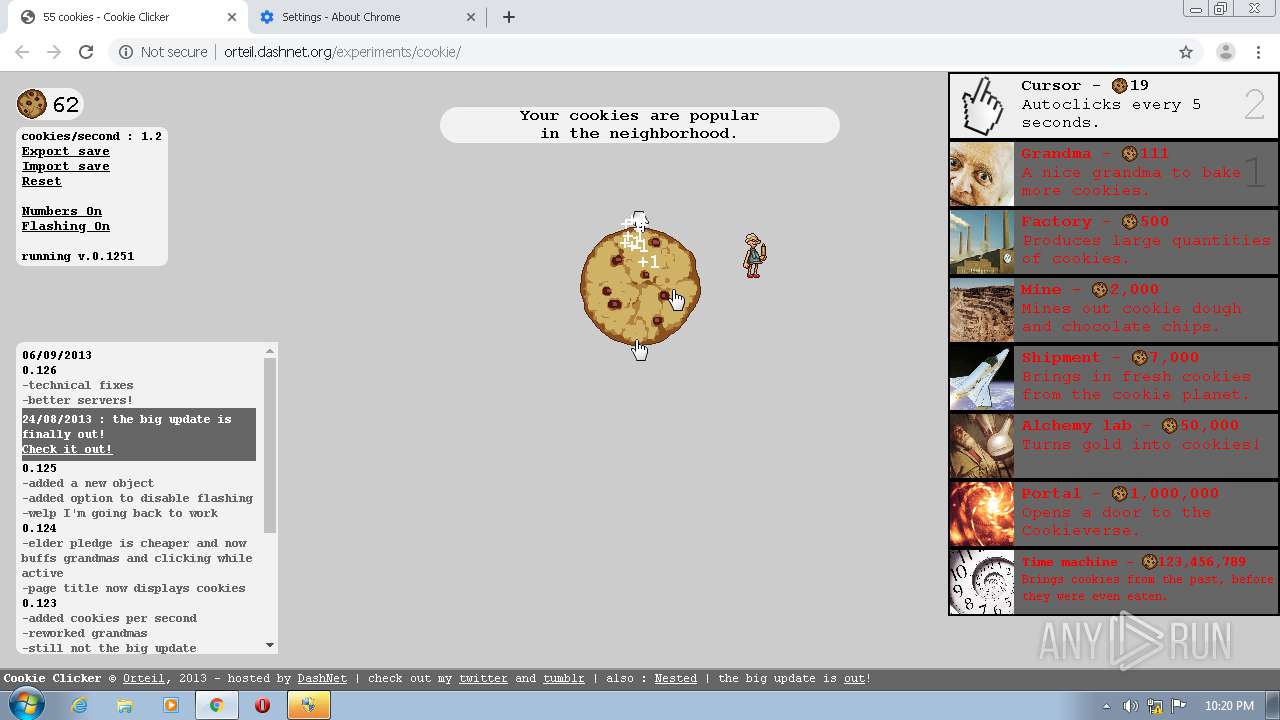Click the grandma sprite beside the cookie
The image size is (1280, 720).
pyautogui.click(x=754, y=255)
